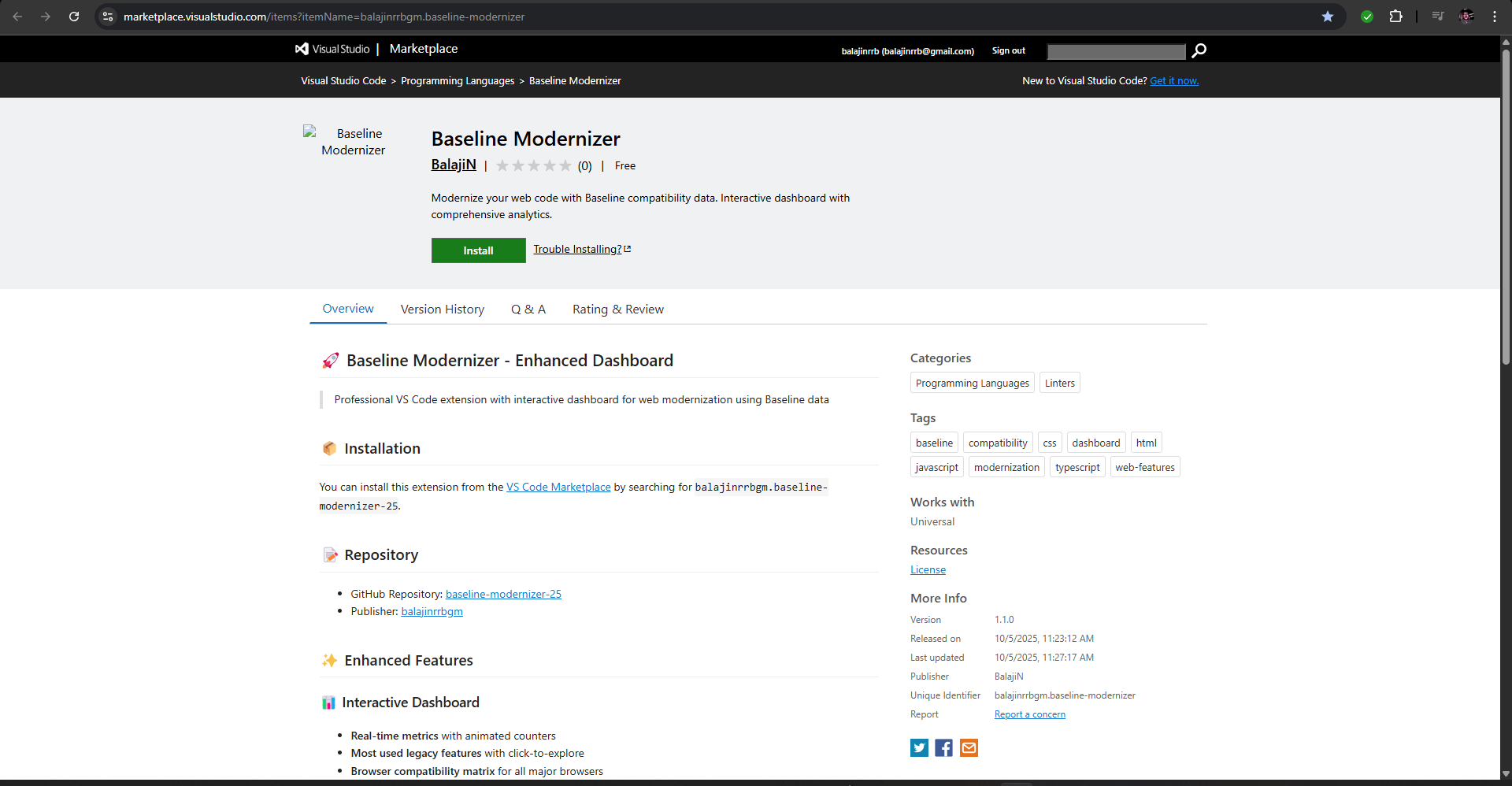This screenshot has width=1512, height=786.
Task: Click the Visual Studio logo
Action: pos(332,49)
